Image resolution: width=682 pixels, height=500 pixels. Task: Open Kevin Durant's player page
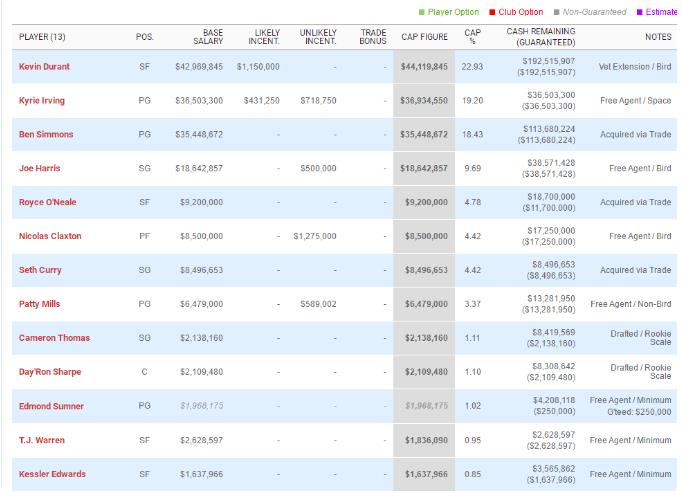click(46, 67)
